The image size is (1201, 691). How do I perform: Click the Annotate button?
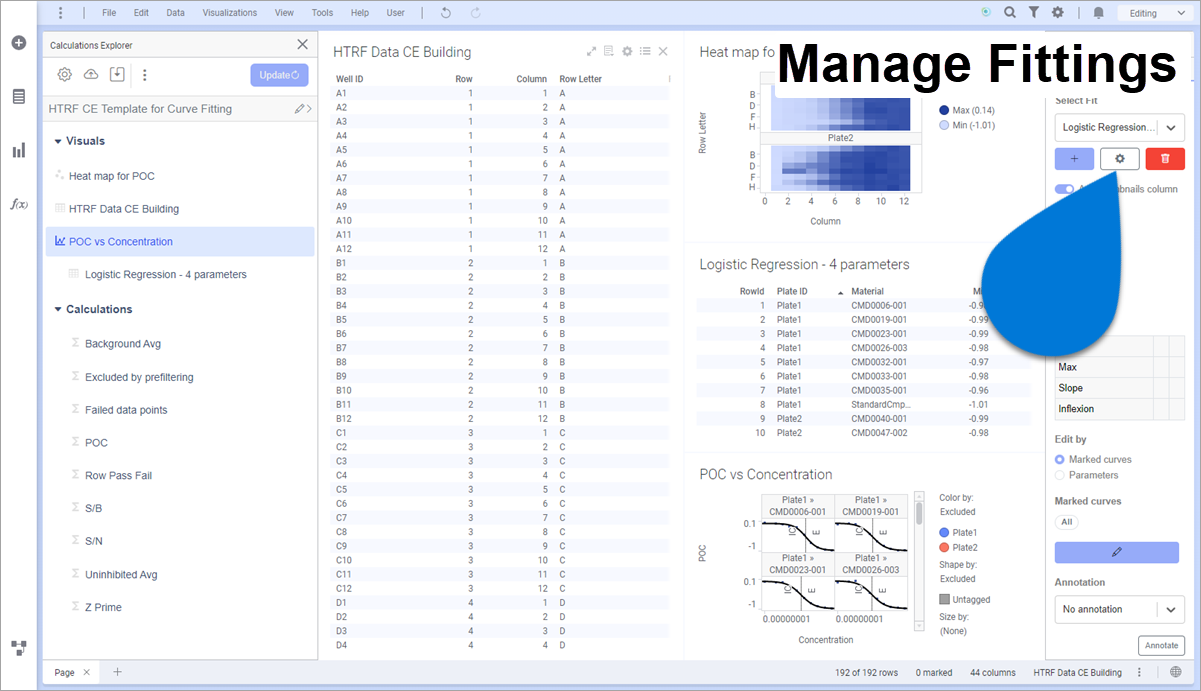click(x=1161, y=645)
